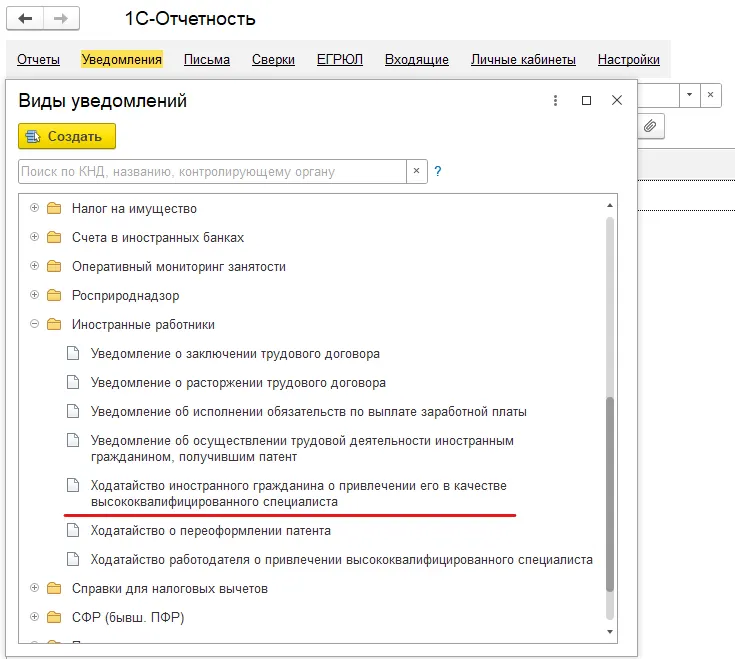This screenshot has width=735, height=659.
Task: Click folder icon of Иностранные работники
Action: tap(54, 324)
